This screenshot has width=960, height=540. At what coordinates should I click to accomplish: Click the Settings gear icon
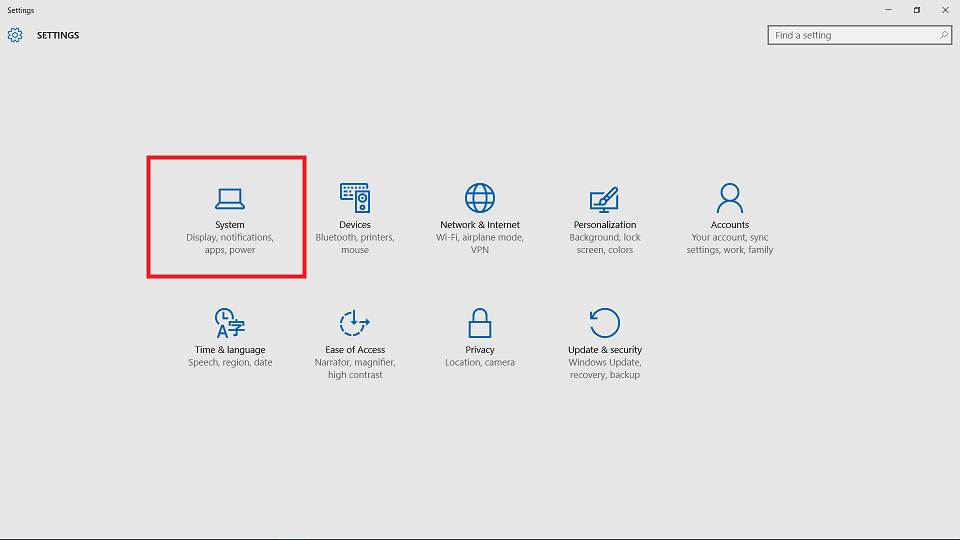click(x=15, y=35)
